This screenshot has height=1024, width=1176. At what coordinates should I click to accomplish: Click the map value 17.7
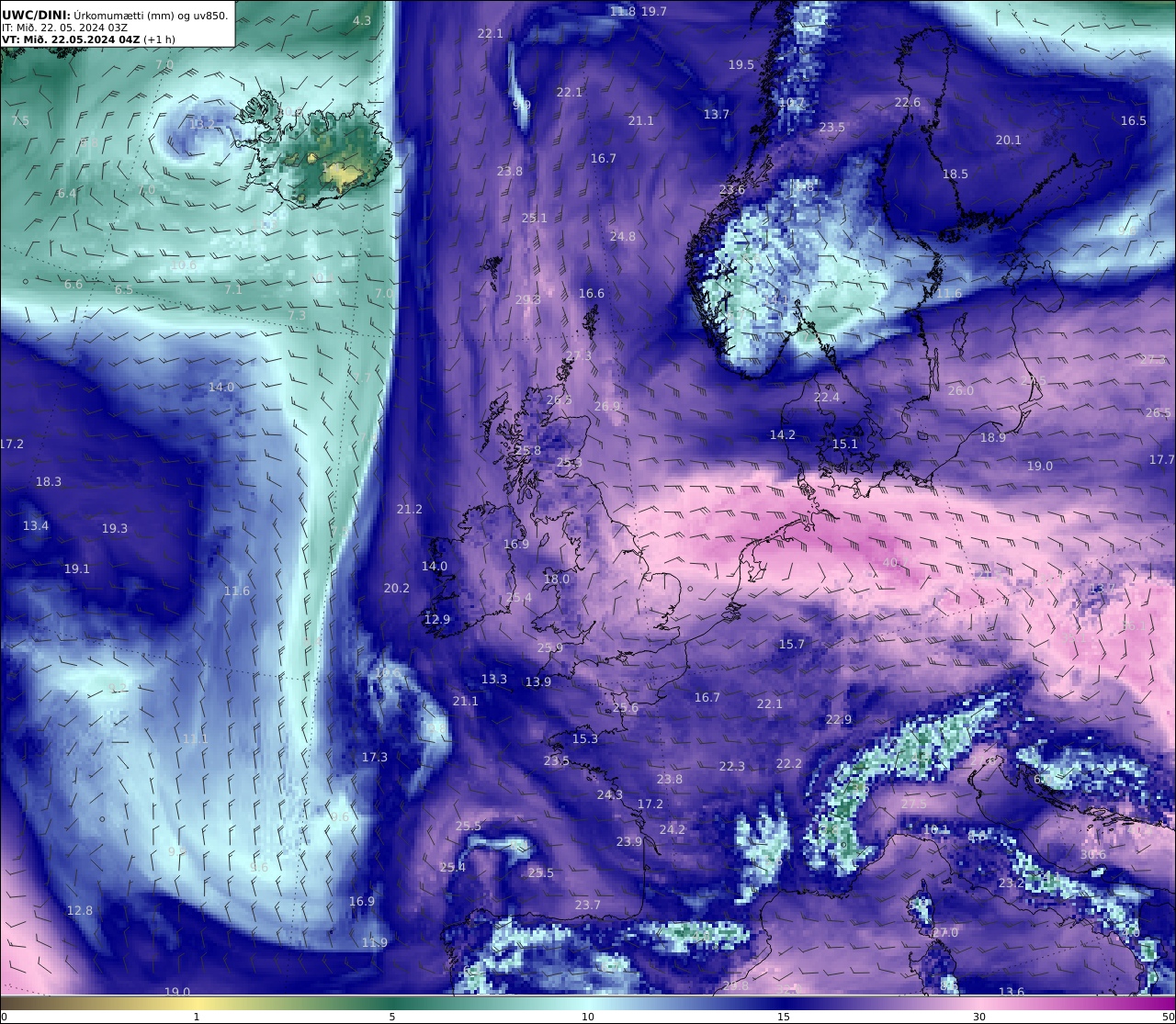pos(1162,459)
